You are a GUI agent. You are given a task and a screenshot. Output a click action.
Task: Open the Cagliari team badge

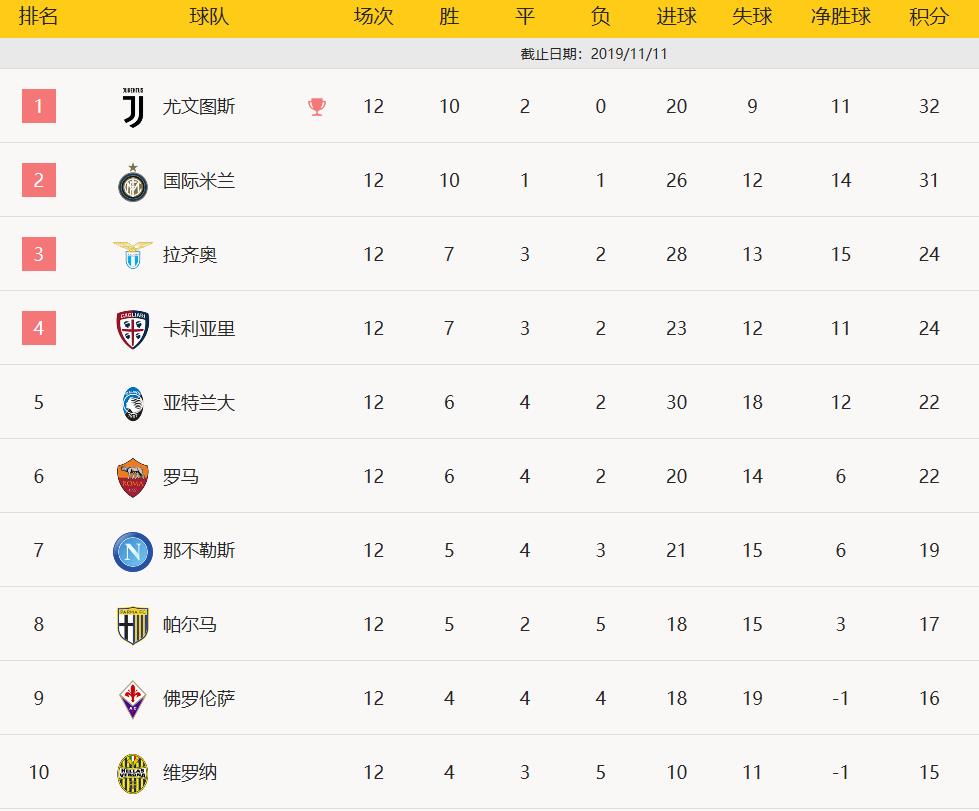(x=133, y=329)
